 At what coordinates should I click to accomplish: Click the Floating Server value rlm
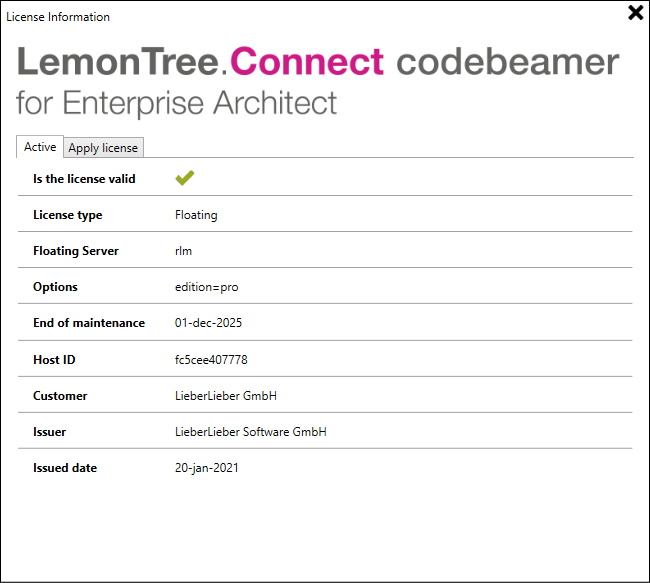(183, 251)
